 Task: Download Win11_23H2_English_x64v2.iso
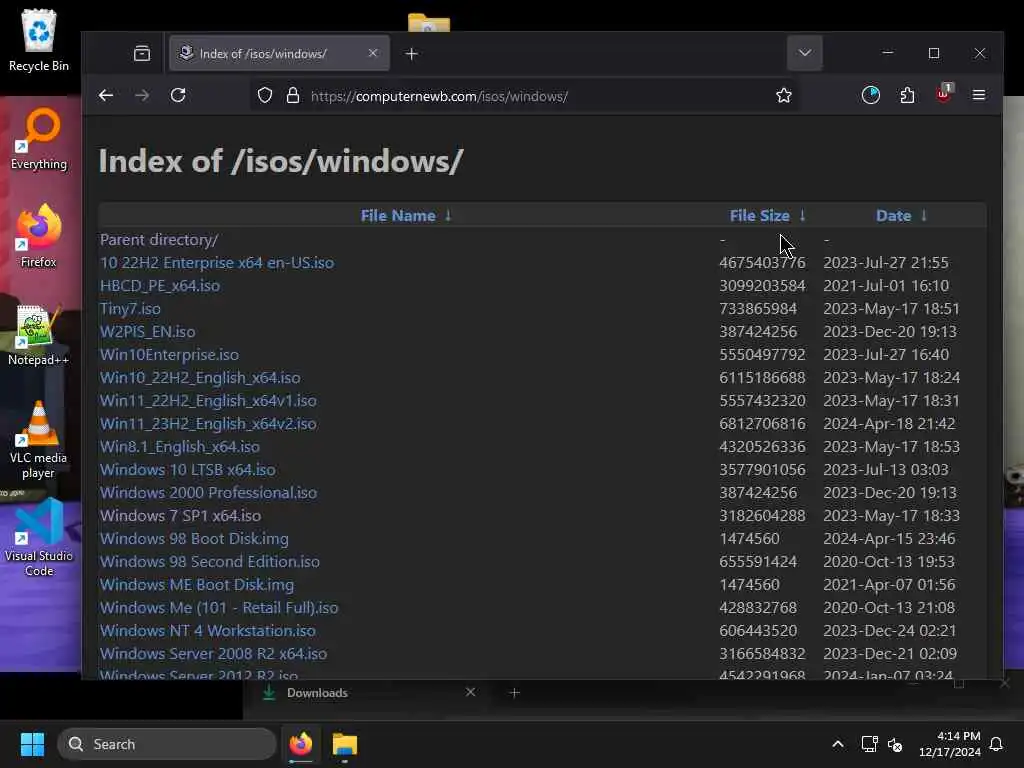coord(208,423)
